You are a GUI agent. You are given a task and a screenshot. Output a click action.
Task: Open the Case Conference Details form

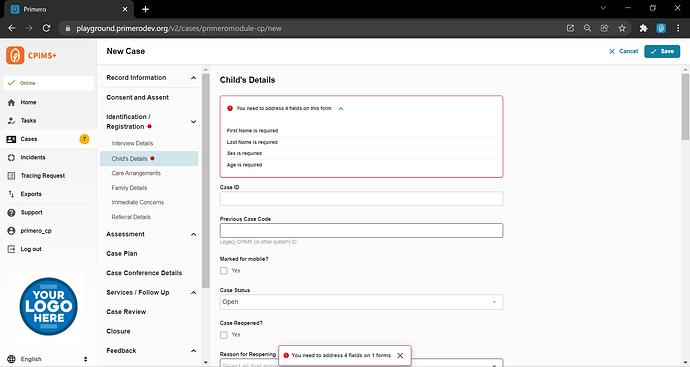click(x=144, y=273)
